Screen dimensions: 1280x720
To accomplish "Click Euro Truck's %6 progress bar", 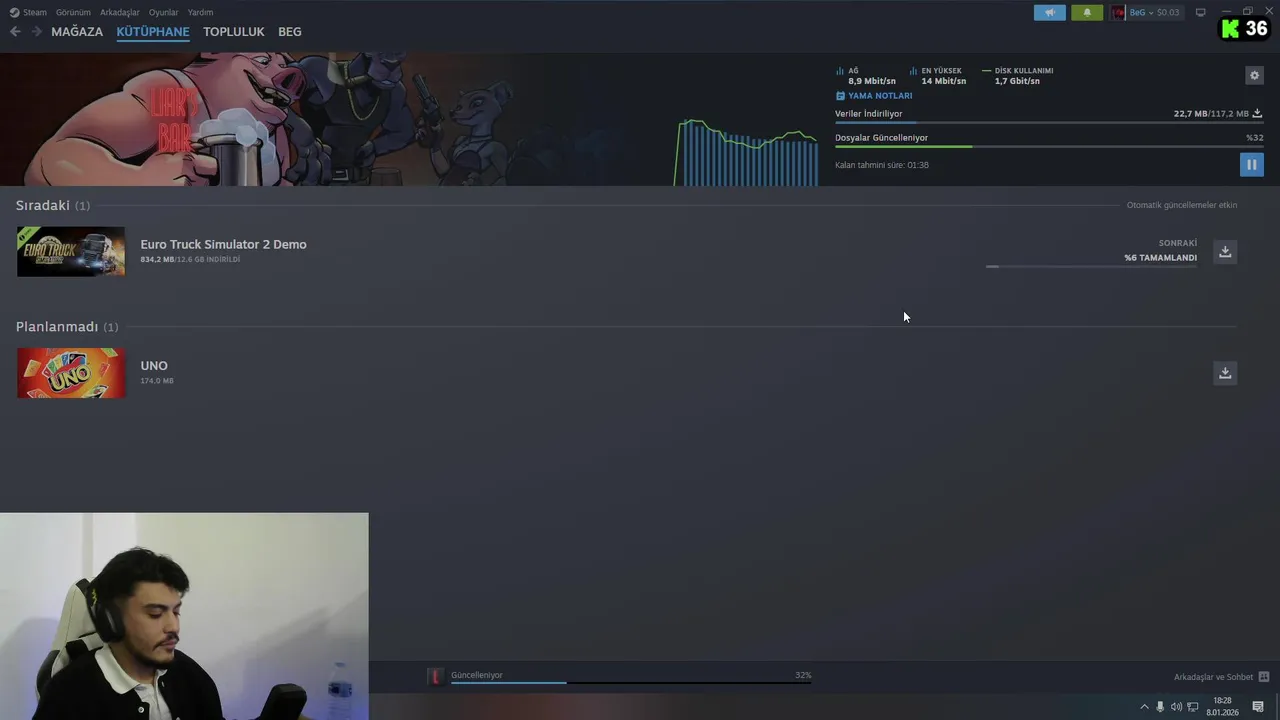I will pos(1091,267).
